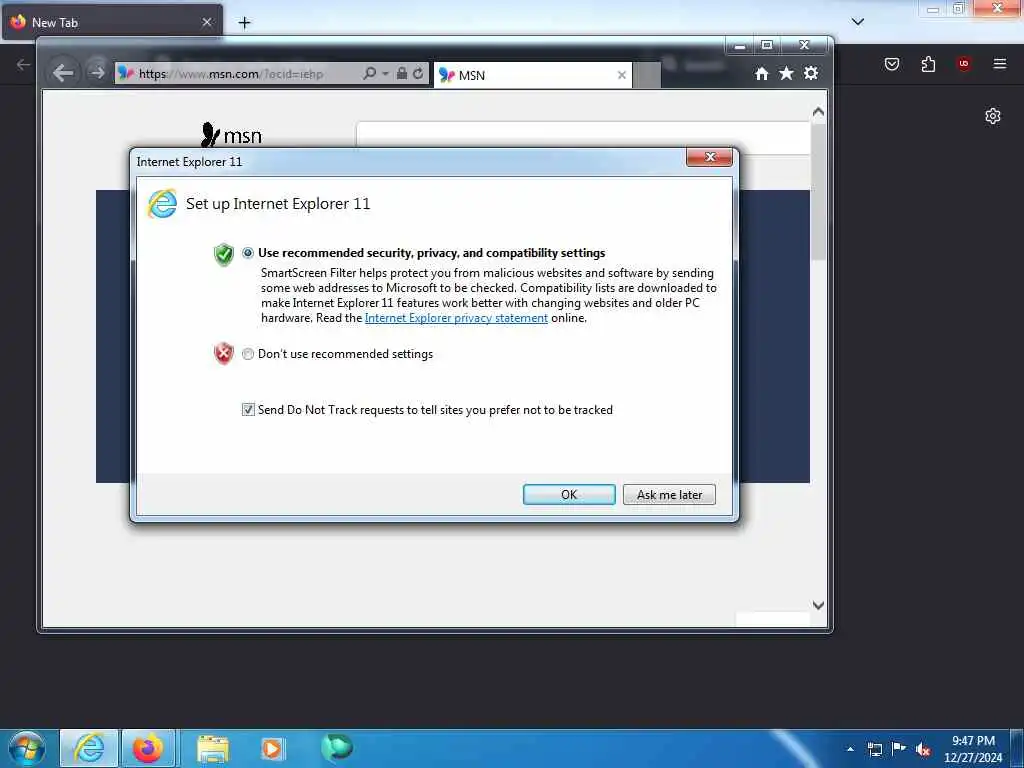Select Don't use recommended settings radio button
The image size is (1024, 768).
248,354
